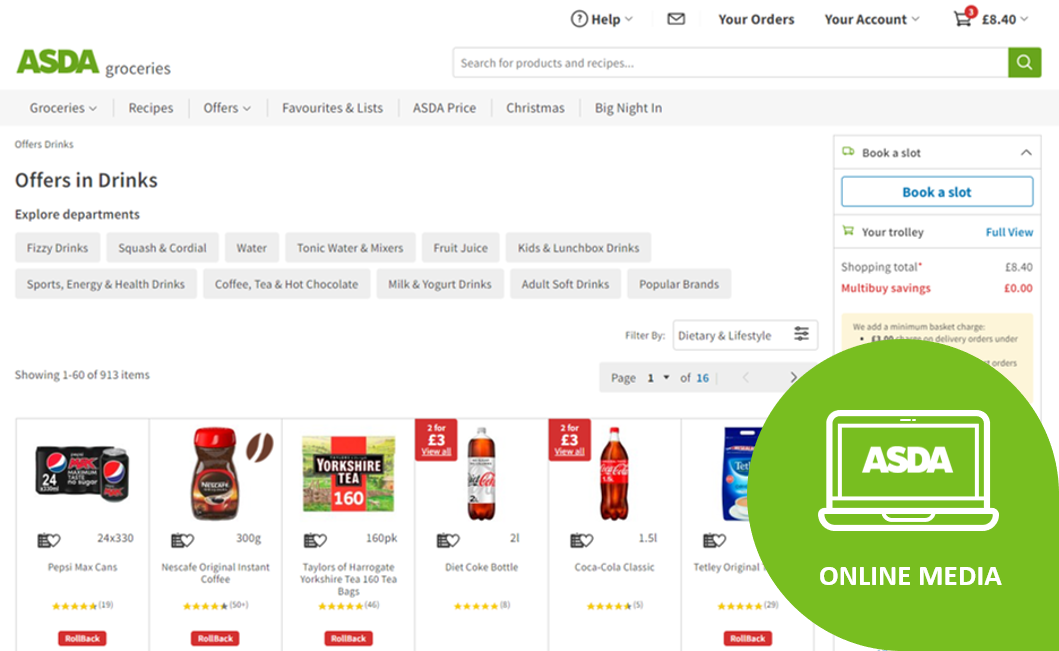The height and width of the screenshot is (651, 1059).
Task: Browse the Fizzy Drinks department
Action: (57, 248)
